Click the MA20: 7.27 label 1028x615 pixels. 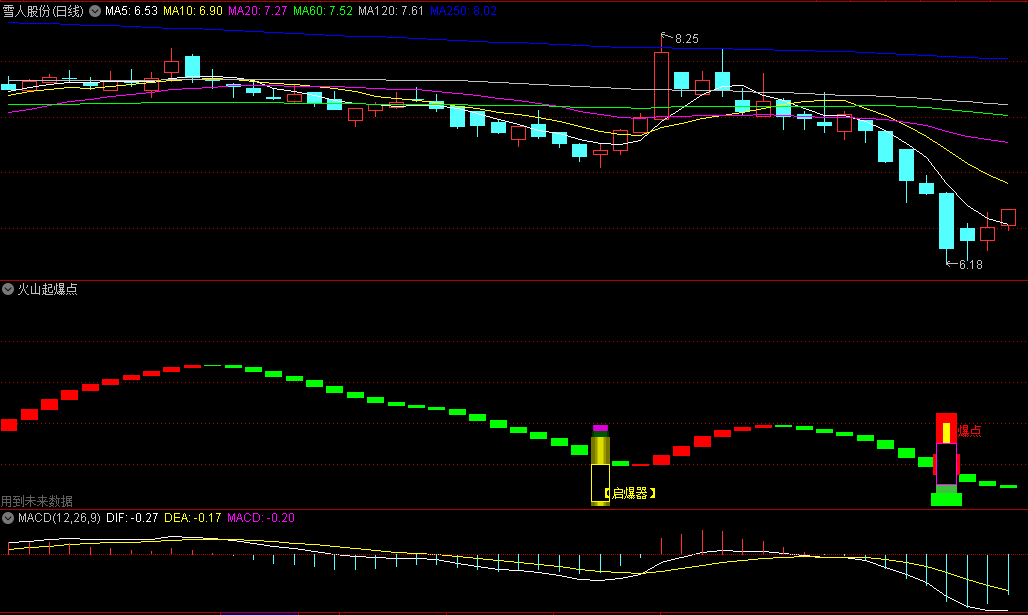pyautogui.click(x=258, y=11)
